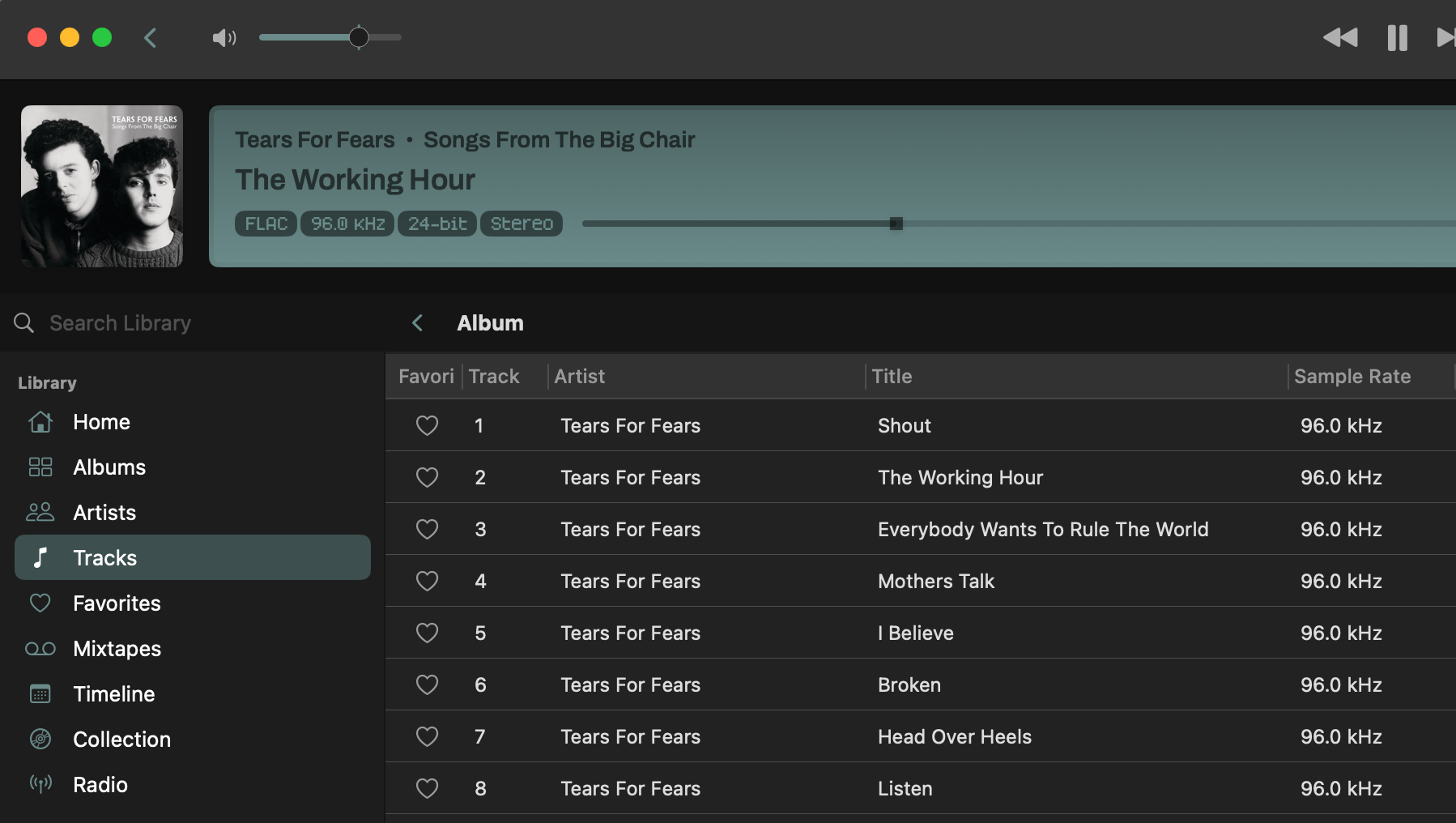The height and width of the screenshot is (823, 1456).
Task: Select The Working Hour title in track list
Action: [x=960, y=478]
